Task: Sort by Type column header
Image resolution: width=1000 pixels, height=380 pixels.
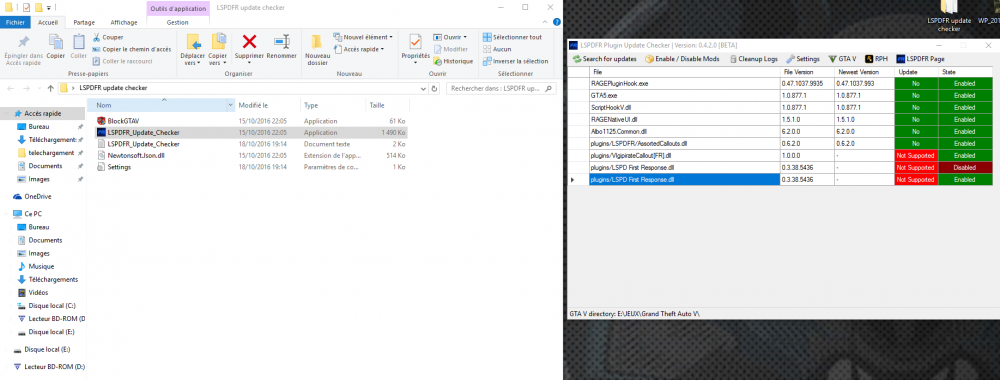Action: [x=333, y=105]
